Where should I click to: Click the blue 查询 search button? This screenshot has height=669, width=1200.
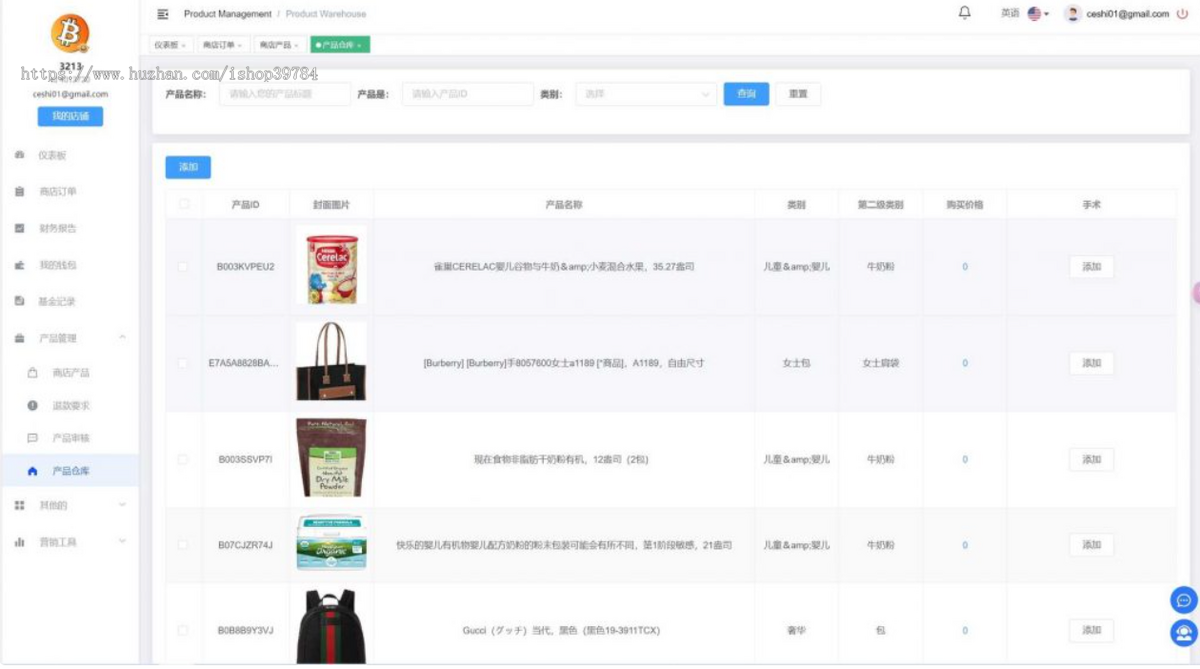(746, 94)
